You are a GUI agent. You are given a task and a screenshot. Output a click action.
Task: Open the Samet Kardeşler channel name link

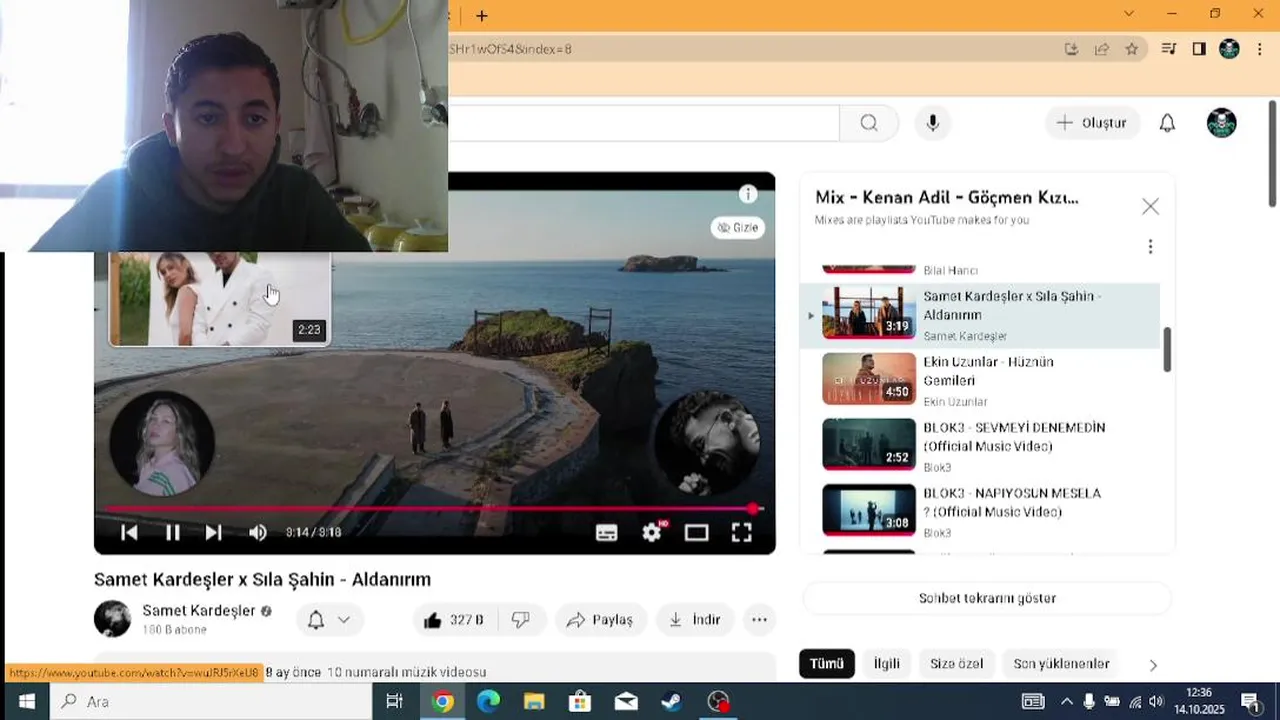coord(199,611)
